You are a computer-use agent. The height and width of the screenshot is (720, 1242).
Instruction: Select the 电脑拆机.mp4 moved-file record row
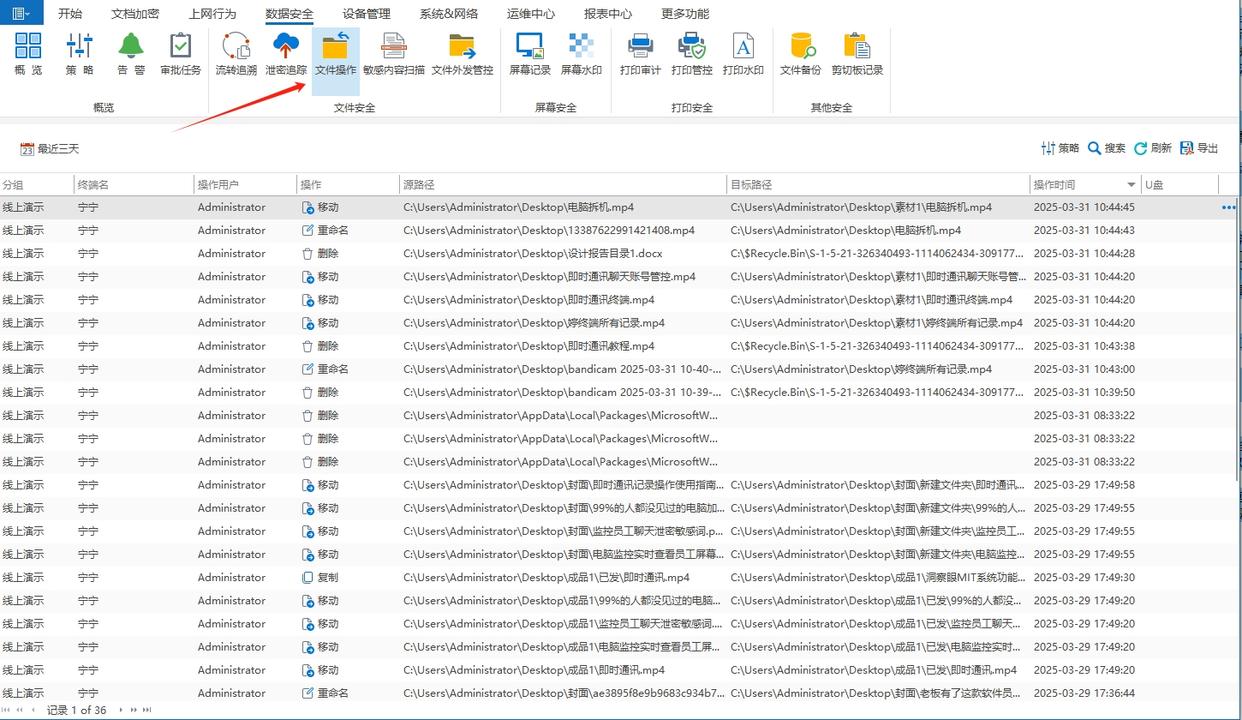click(x=600, y=207)
